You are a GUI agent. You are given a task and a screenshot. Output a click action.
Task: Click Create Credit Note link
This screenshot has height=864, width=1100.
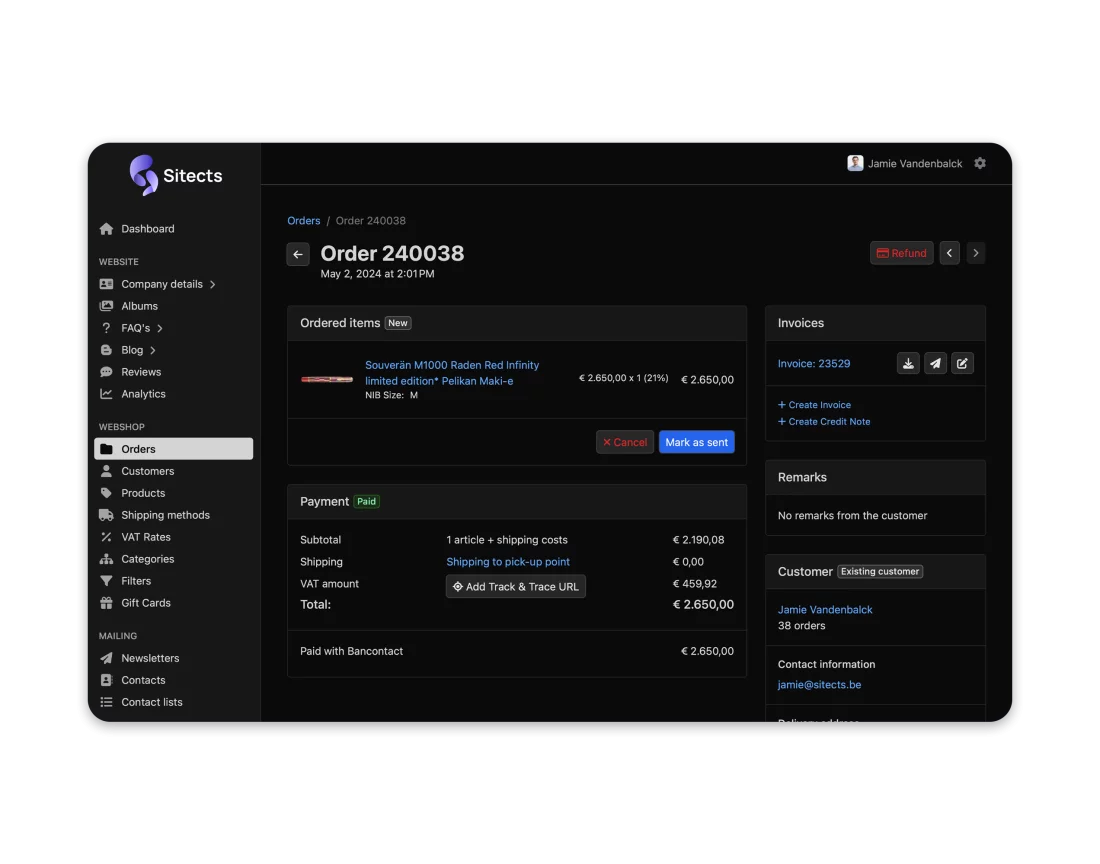coord(824,421)
